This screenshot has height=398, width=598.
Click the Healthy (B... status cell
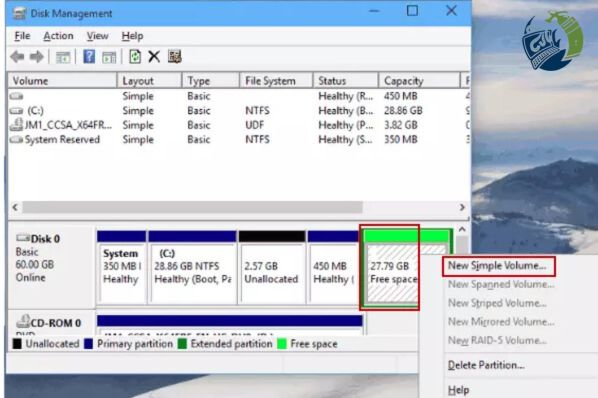pos(346,111)
